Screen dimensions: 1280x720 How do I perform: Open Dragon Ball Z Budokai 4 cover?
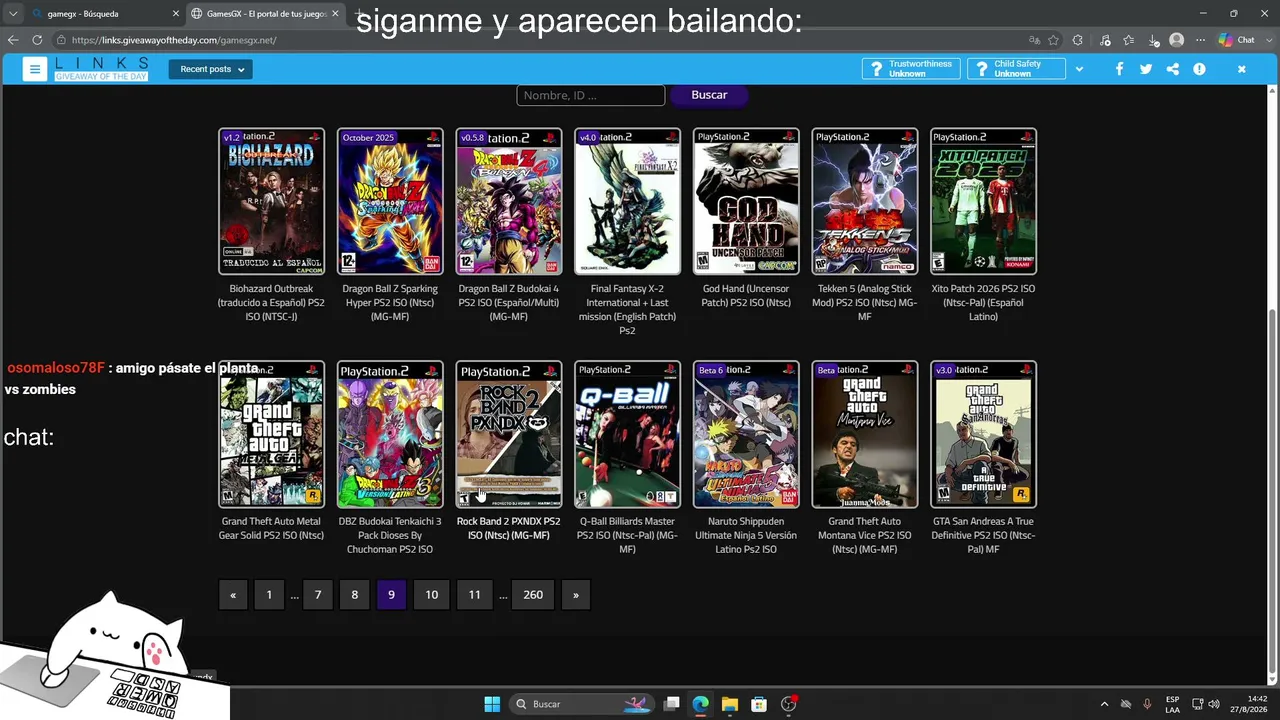coord(509,201)
